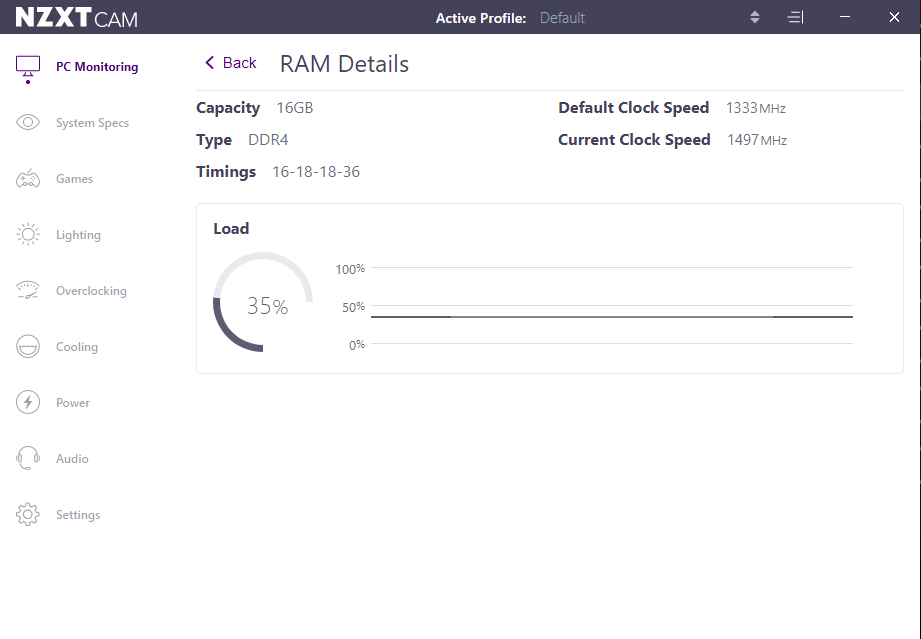921x639 pixels.
Task: Open the System Specs section label
Action: coord(92,123)
